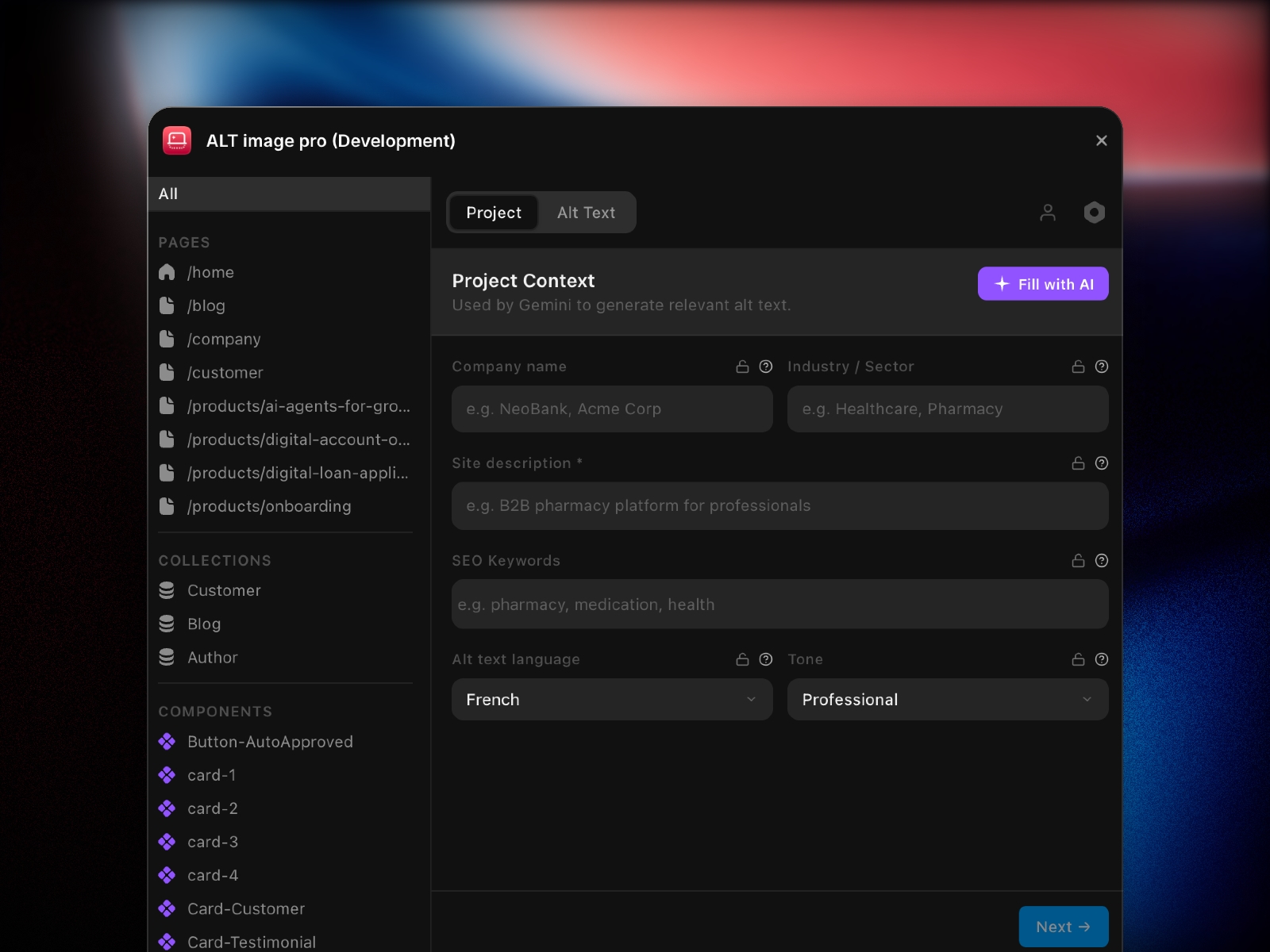Open the Alt text language dropdown showing French
Screen dimensions: 1270x952
click(611, 700)
